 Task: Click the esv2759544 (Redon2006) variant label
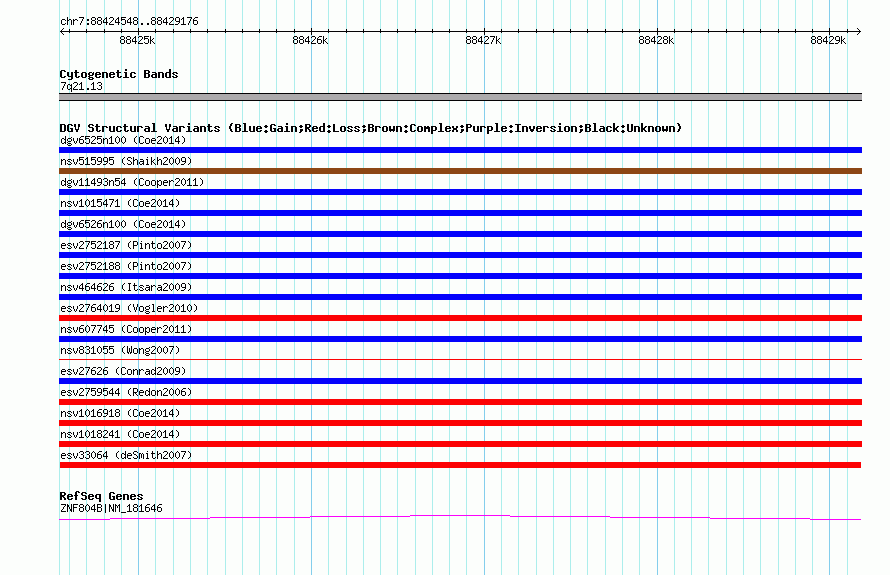click(x=126, y=392)
